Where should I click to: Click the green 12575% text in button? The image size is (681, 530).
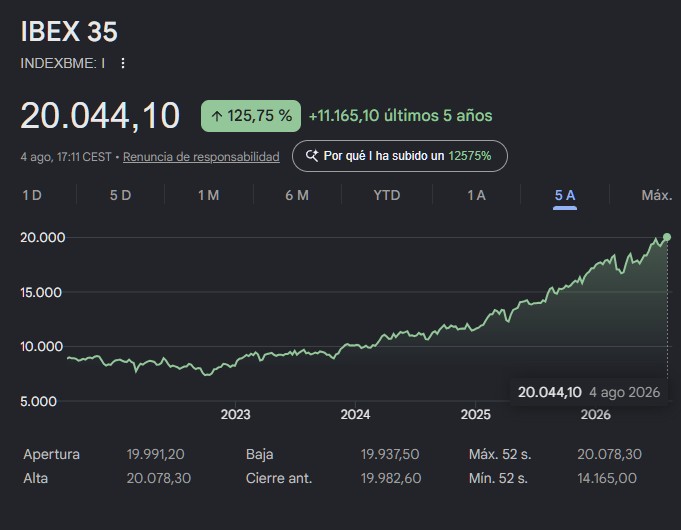469,156
